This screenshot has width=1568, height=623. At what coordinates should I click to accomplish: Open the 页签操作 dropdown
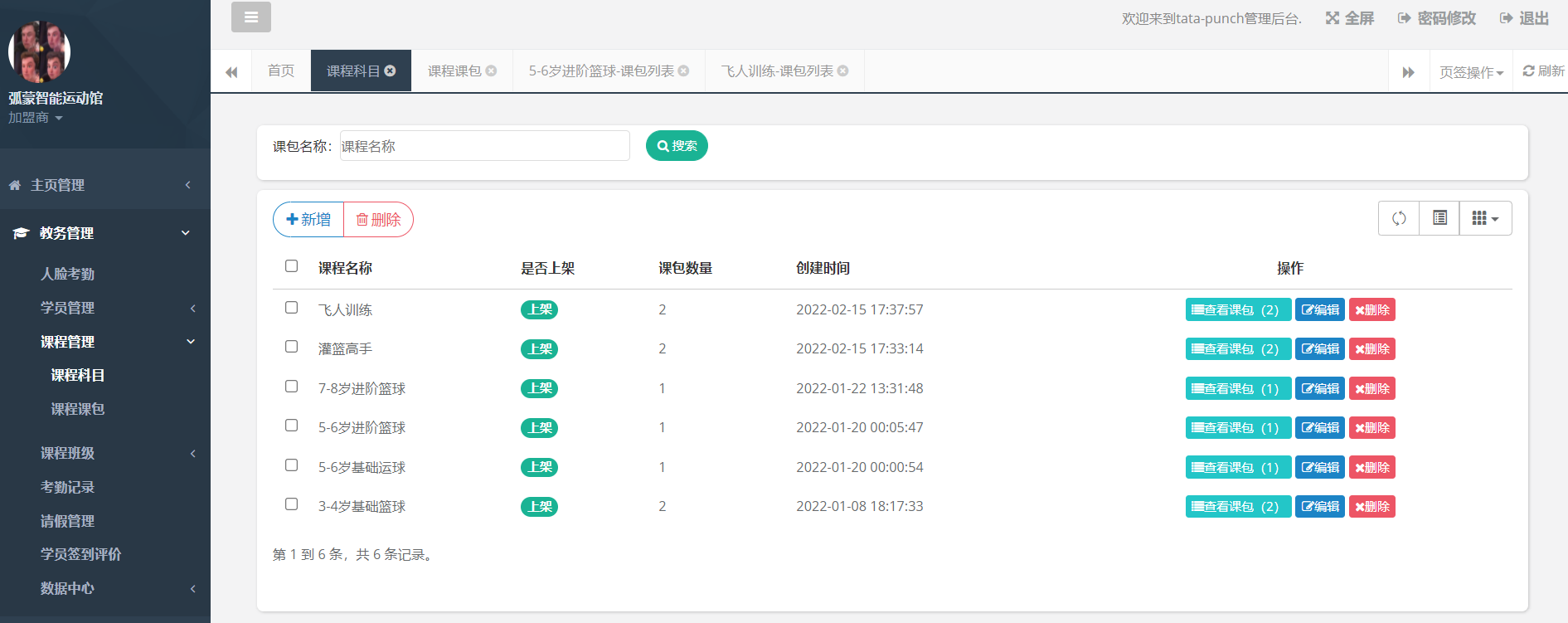tap(1471, 72)
